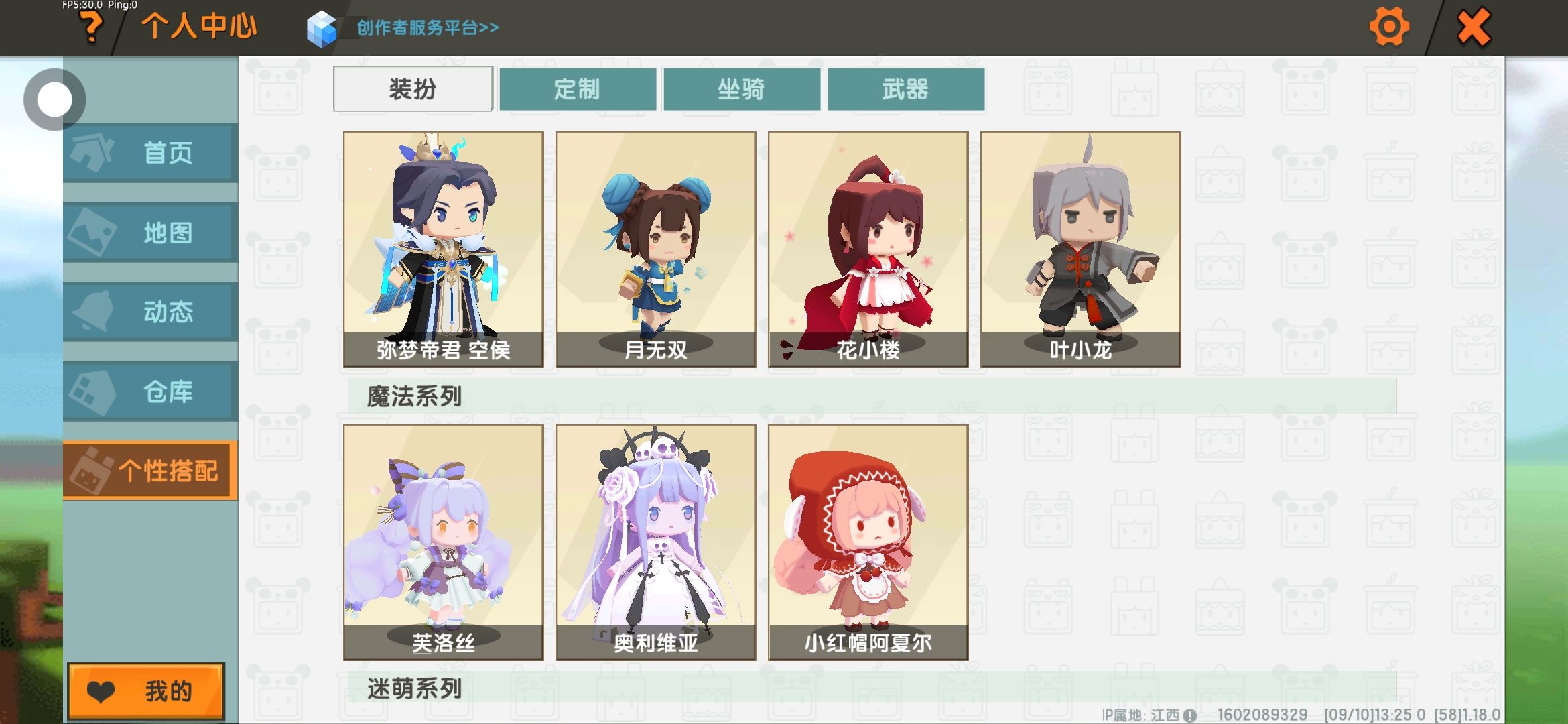Select the 个性搭配 sidebar item
The width and height of the screenshot is (1568, 724).
151,471
